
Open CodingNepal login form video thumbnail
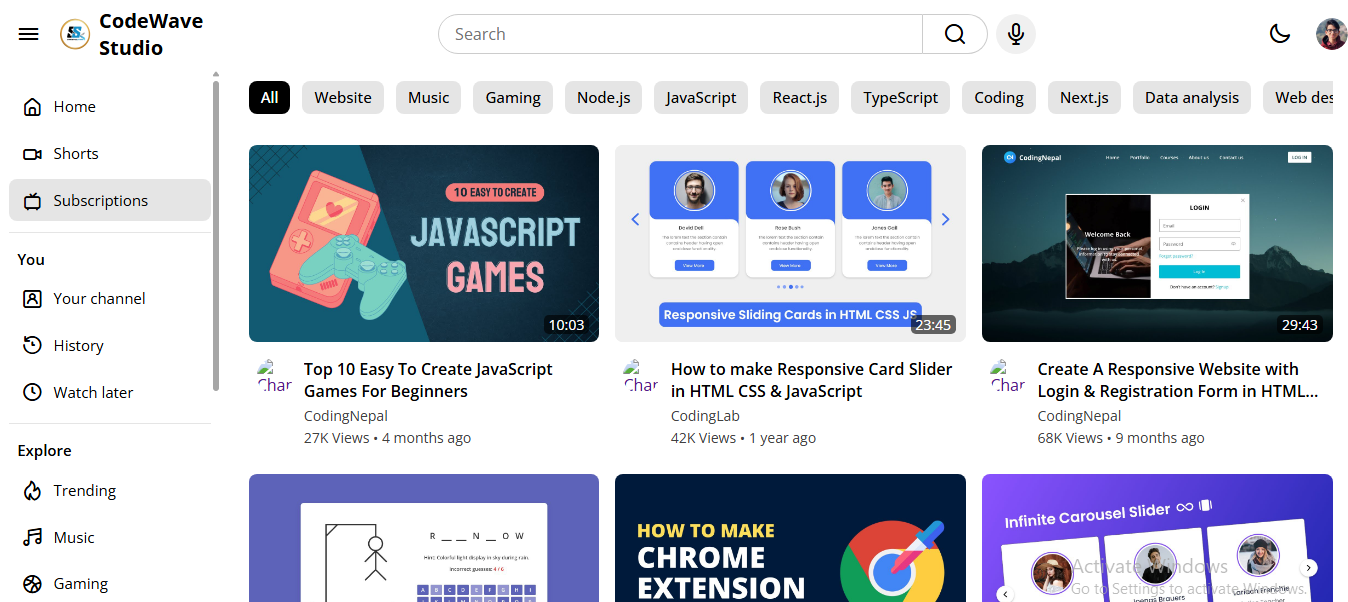point(1157,243)
